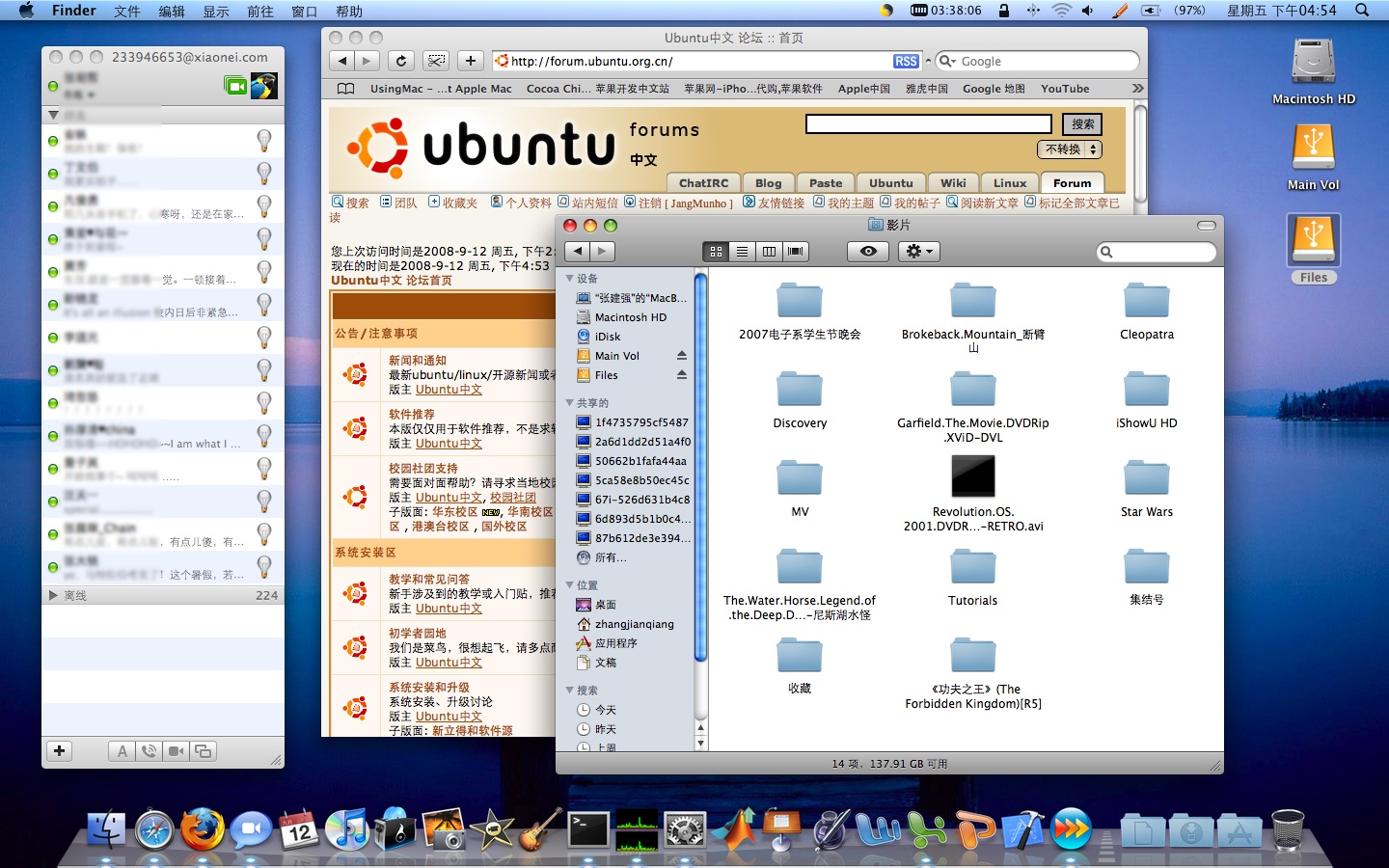
Task: Select Finder icon view toggle
Action: point(716,251)
